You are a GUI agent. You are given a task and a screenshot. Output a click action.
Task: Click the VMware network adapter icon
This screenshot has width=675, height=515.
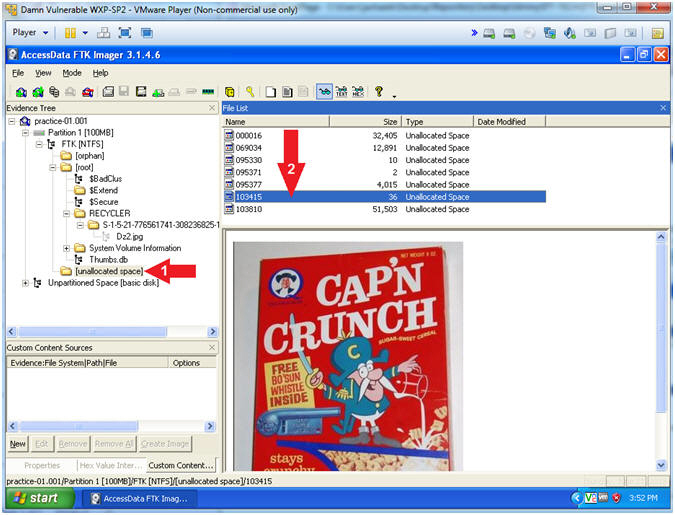[x=550, y=33]
